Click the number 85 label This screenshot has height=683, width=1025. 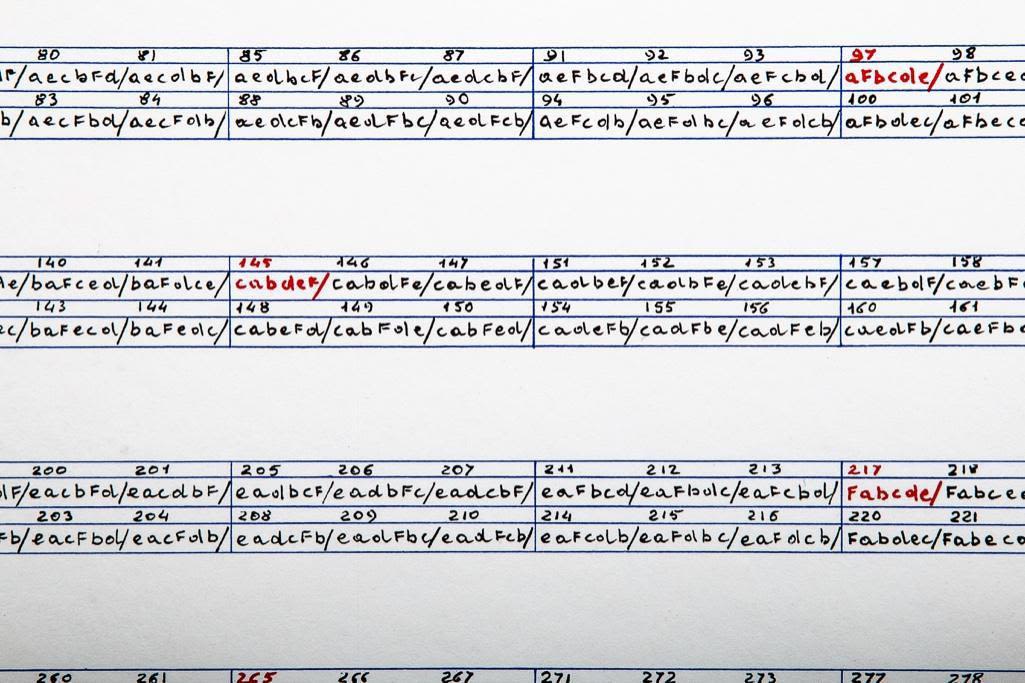coord(252,55)
